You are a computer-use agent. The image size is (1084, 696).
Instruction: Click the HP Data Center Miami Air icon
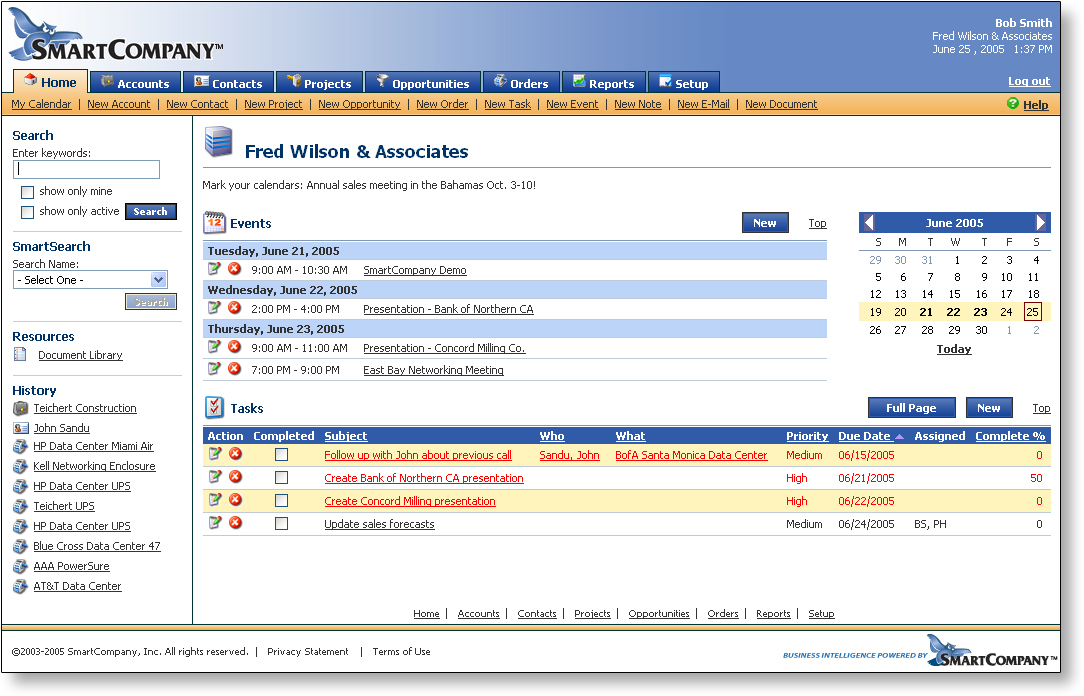click(x=21, y=446)
